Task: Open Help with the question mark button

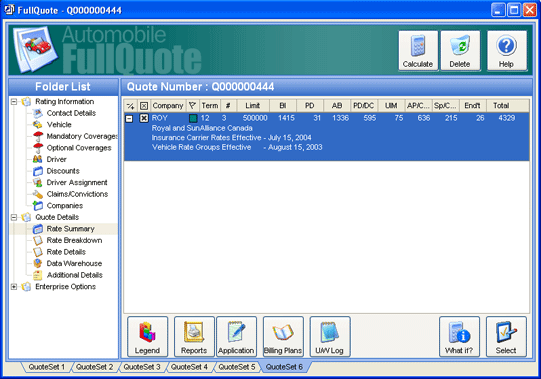Action: click(506, 51)
